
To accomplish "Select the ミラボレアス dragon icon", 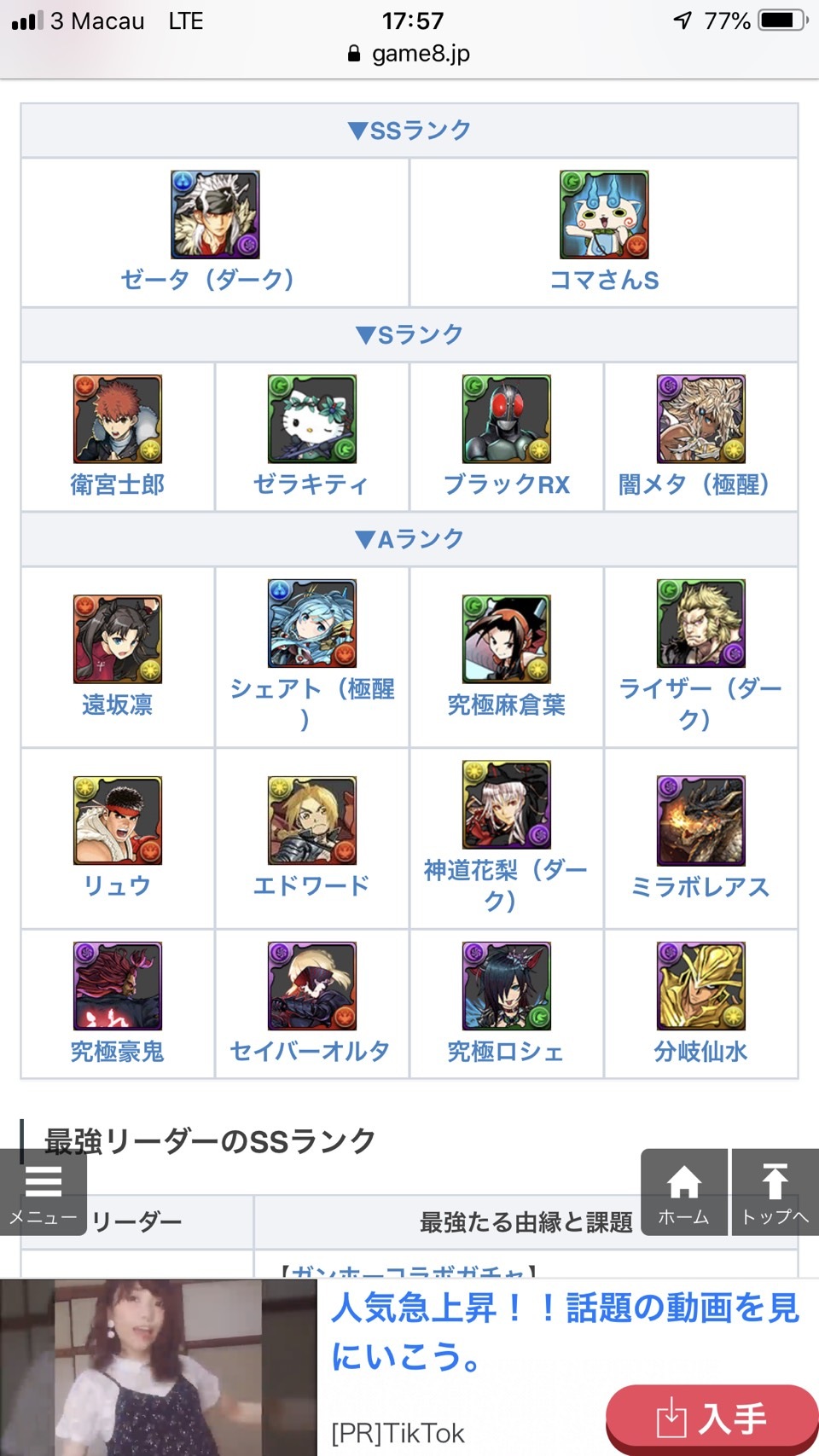I will pos(701,821).
